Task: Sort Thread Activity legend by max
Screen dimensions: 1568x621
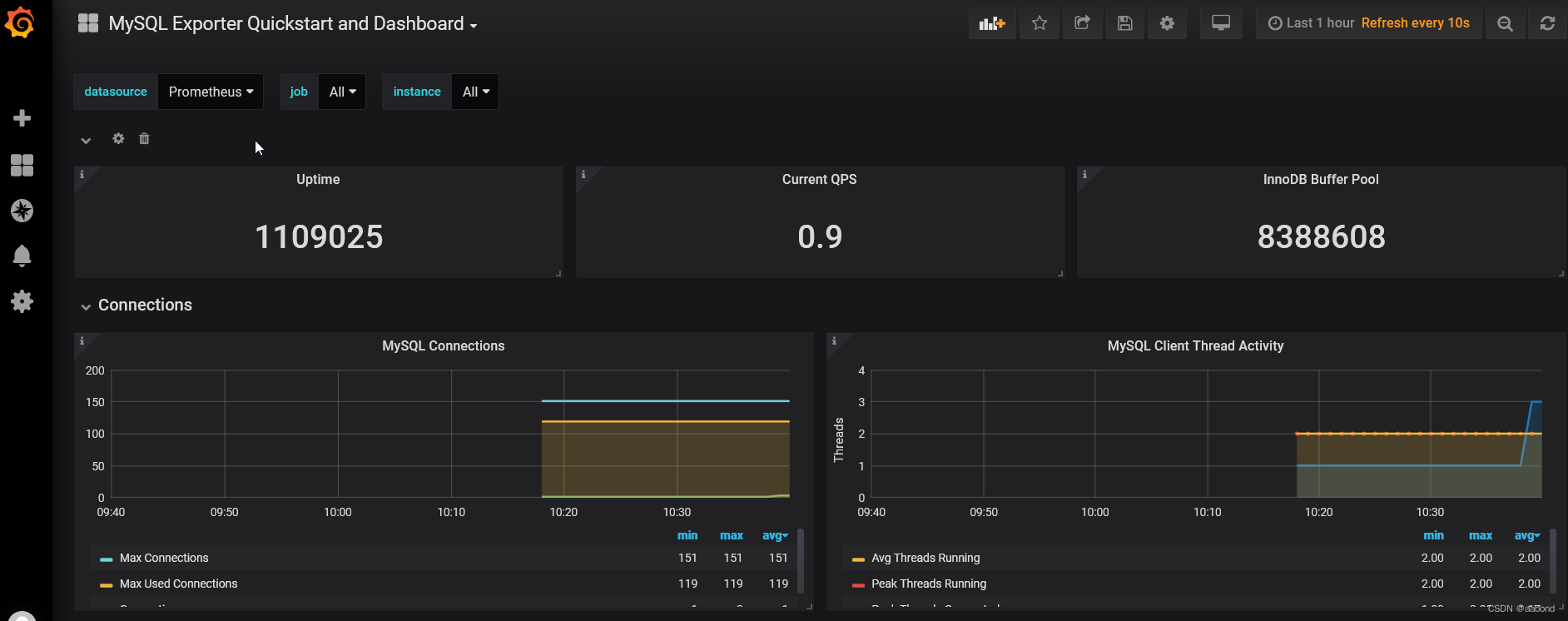Action: pos(1481,535)
